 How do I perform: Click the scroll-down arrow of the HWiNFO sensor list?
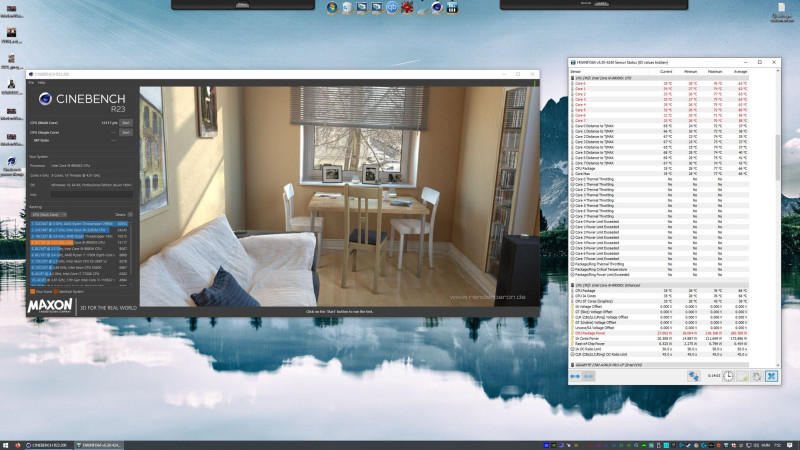pos(778,365)
